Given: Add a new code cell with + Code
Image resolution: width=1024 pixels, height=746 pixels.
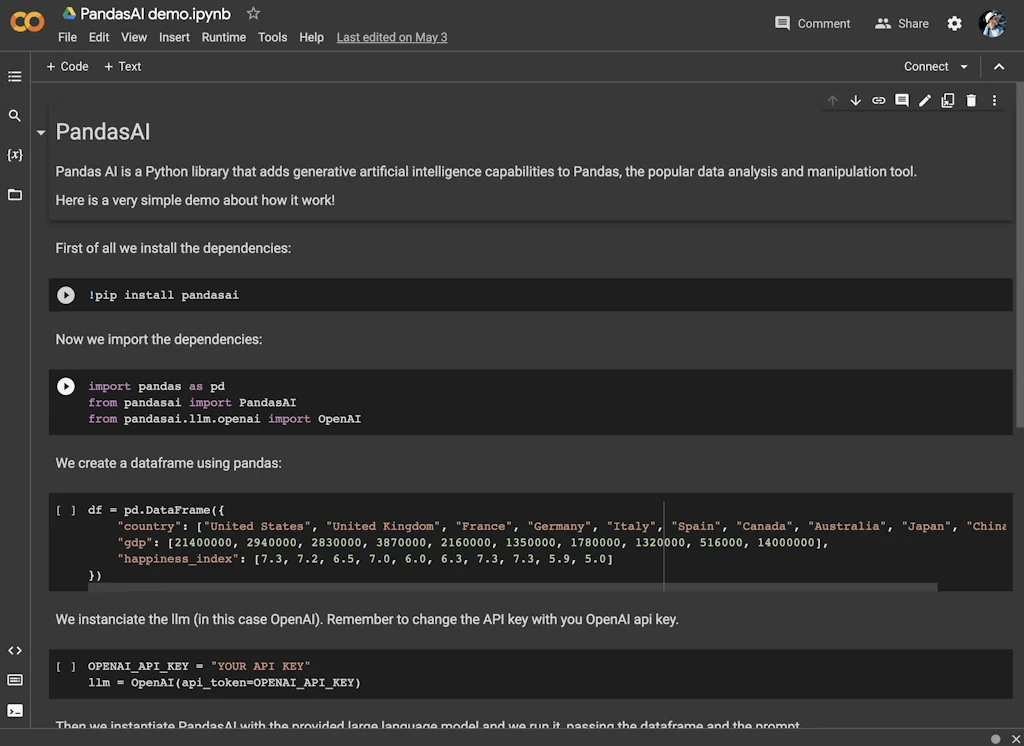Looking at the screenshot, I should pos(66,66).
